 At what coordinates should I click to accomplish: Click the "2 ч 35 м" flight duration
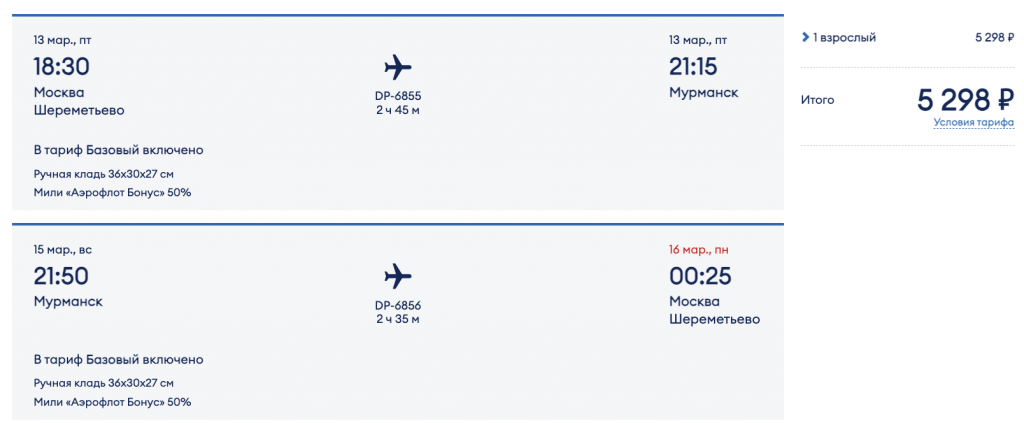[x=398, y=319]
